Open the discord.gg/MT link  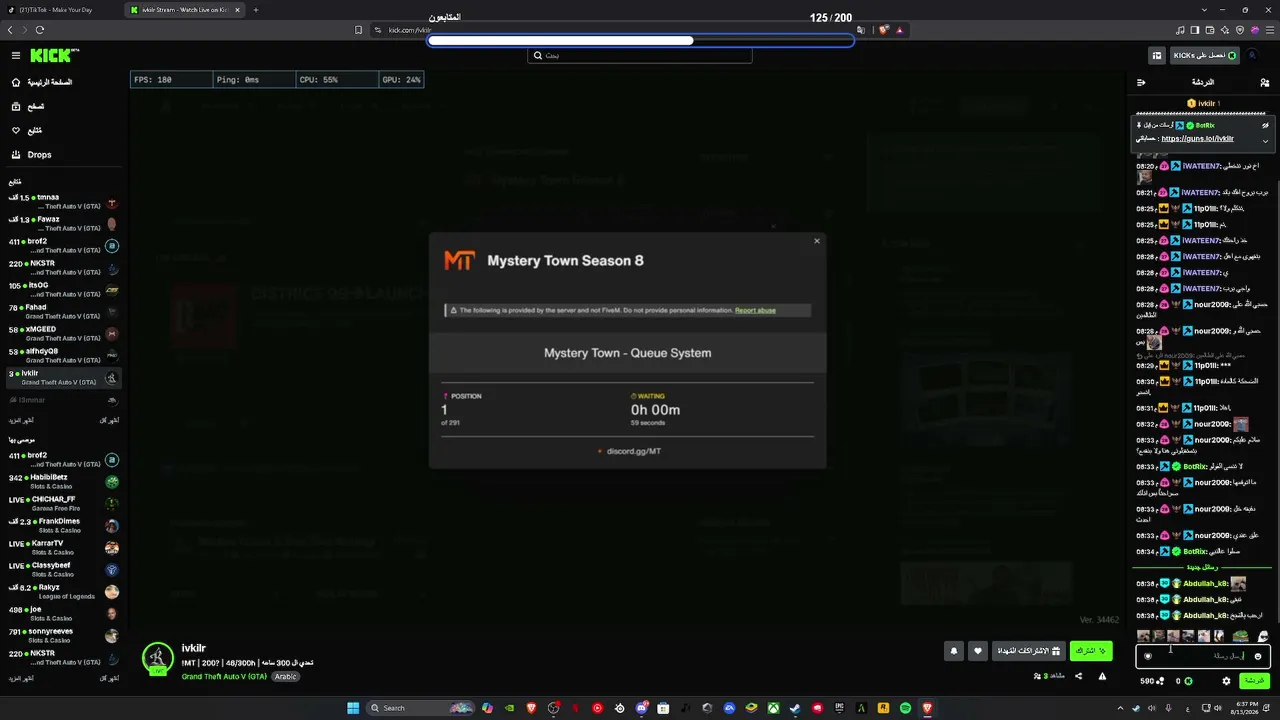click(x=634, y=451)
